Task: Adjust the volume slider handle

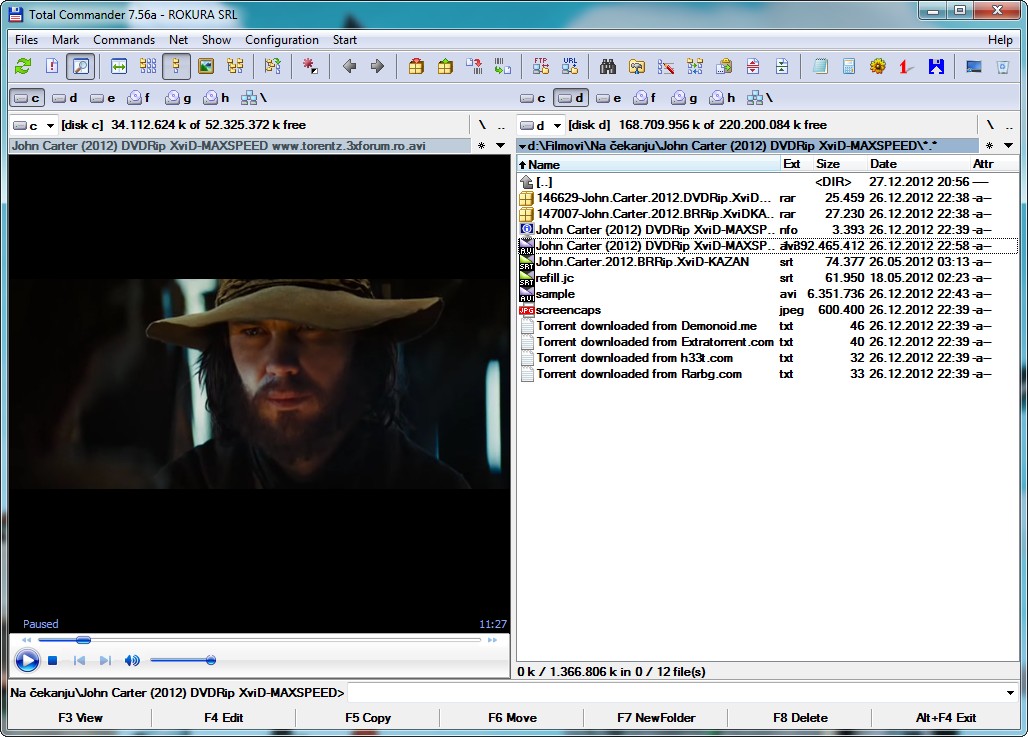Action: click(210, 660)
